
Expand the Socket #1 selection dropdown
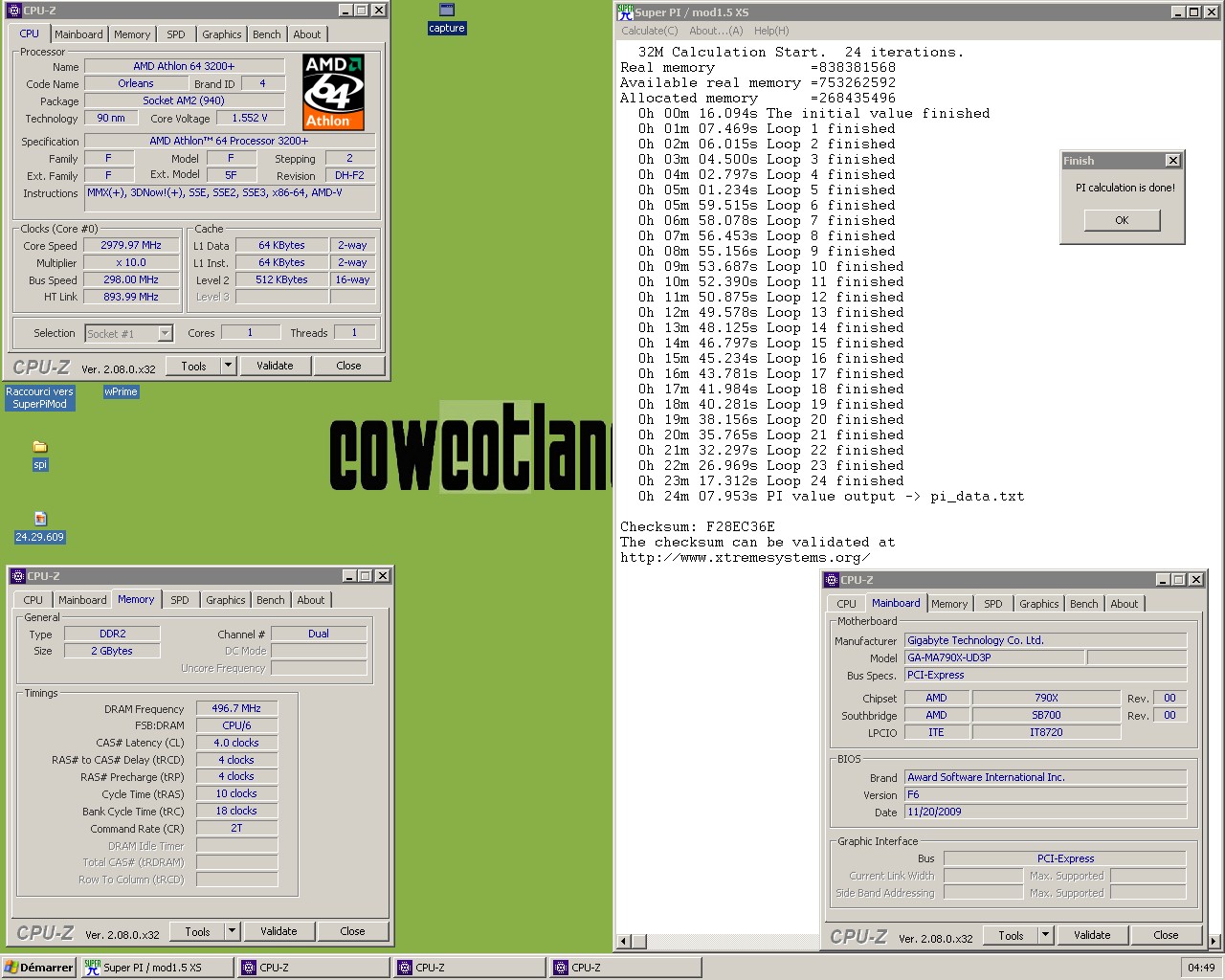tap(165, 334)
